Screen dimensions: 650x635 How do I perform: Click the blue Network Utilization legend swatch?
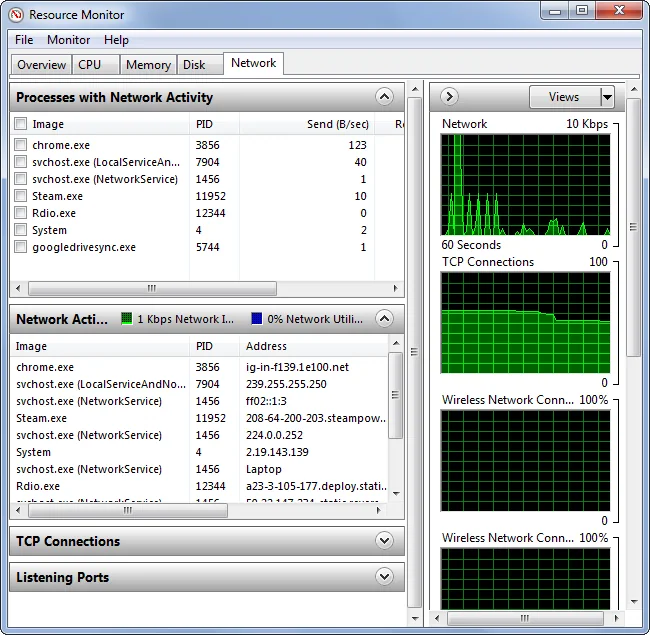(257, 319)
